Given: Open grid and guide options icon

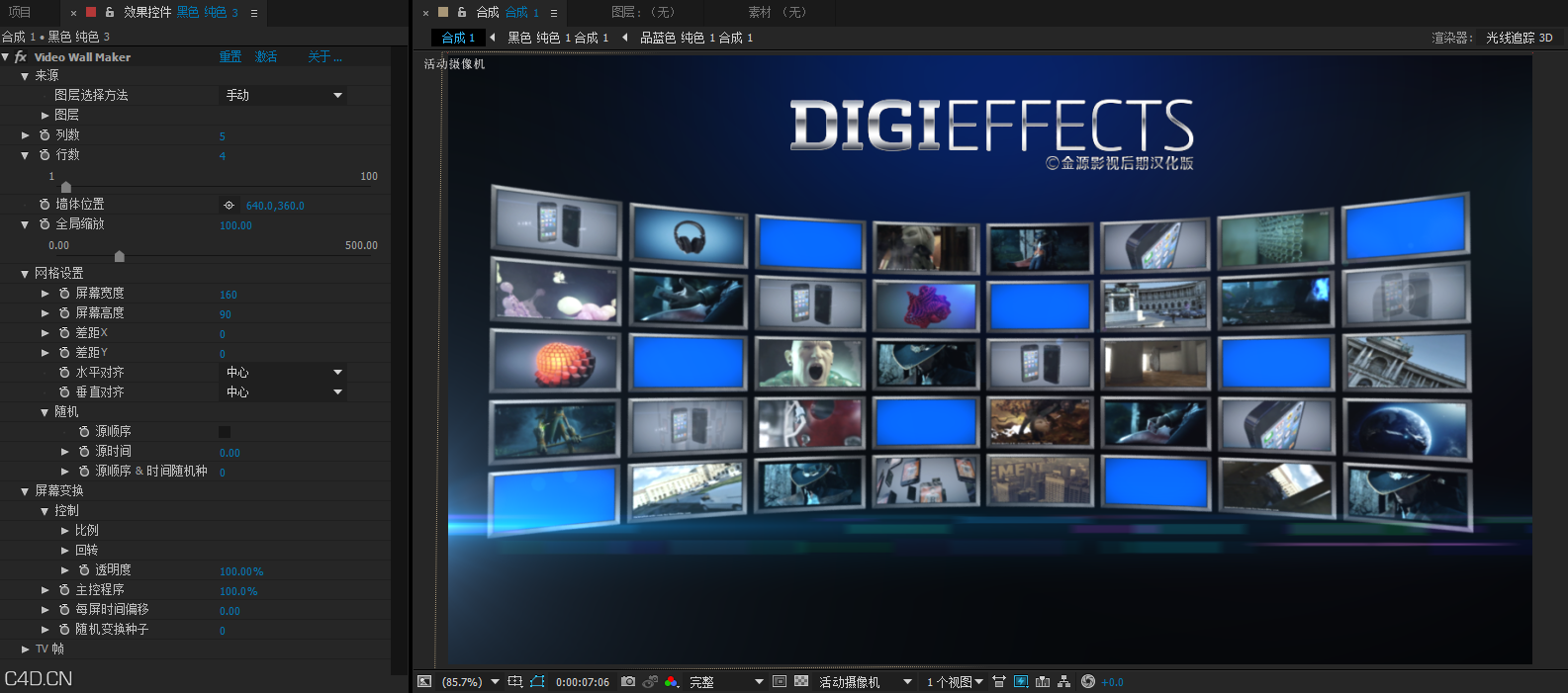Looking at the screenshot, I should coord(515,682).
